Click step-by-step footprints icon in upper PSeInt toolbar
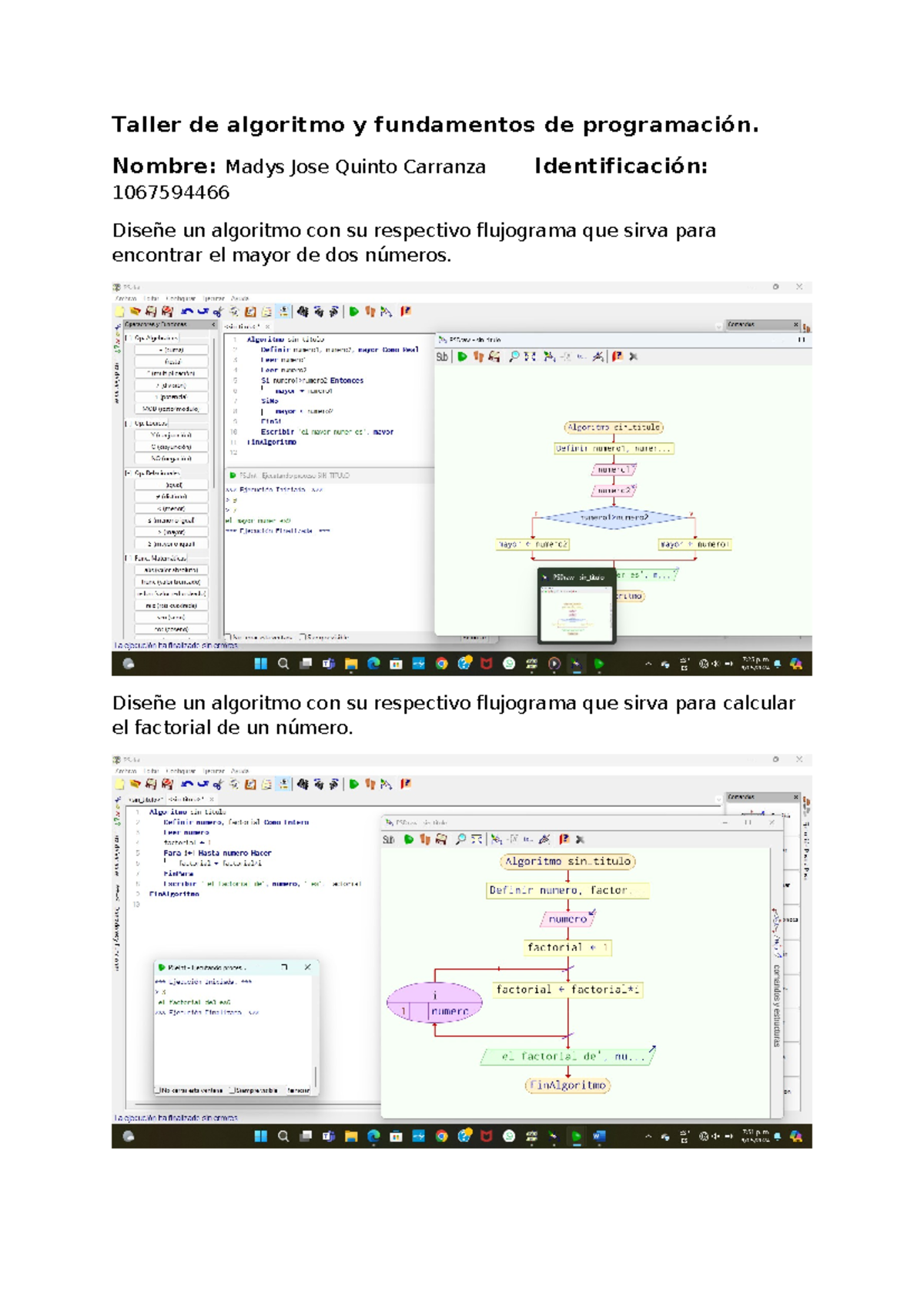 [x=370, y=312]
